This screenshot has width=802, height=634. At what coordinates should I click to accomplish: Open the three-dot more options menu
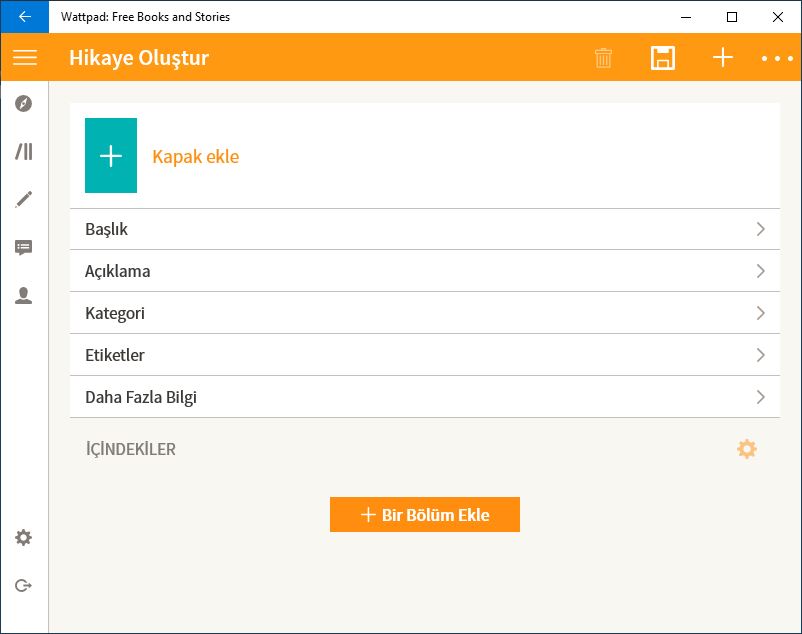(x=777, y=58)
